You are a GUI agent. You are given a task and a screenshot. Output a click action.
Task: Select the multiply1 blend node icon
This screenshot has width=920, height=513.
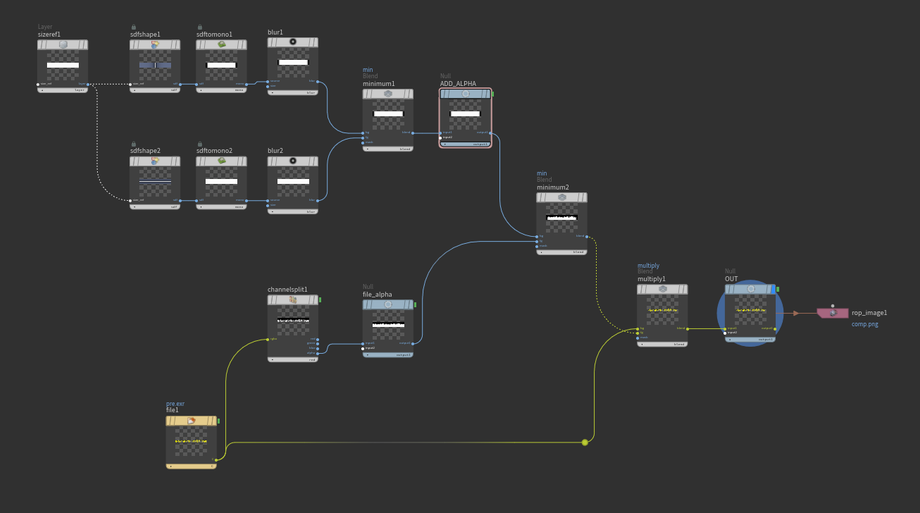662,290
